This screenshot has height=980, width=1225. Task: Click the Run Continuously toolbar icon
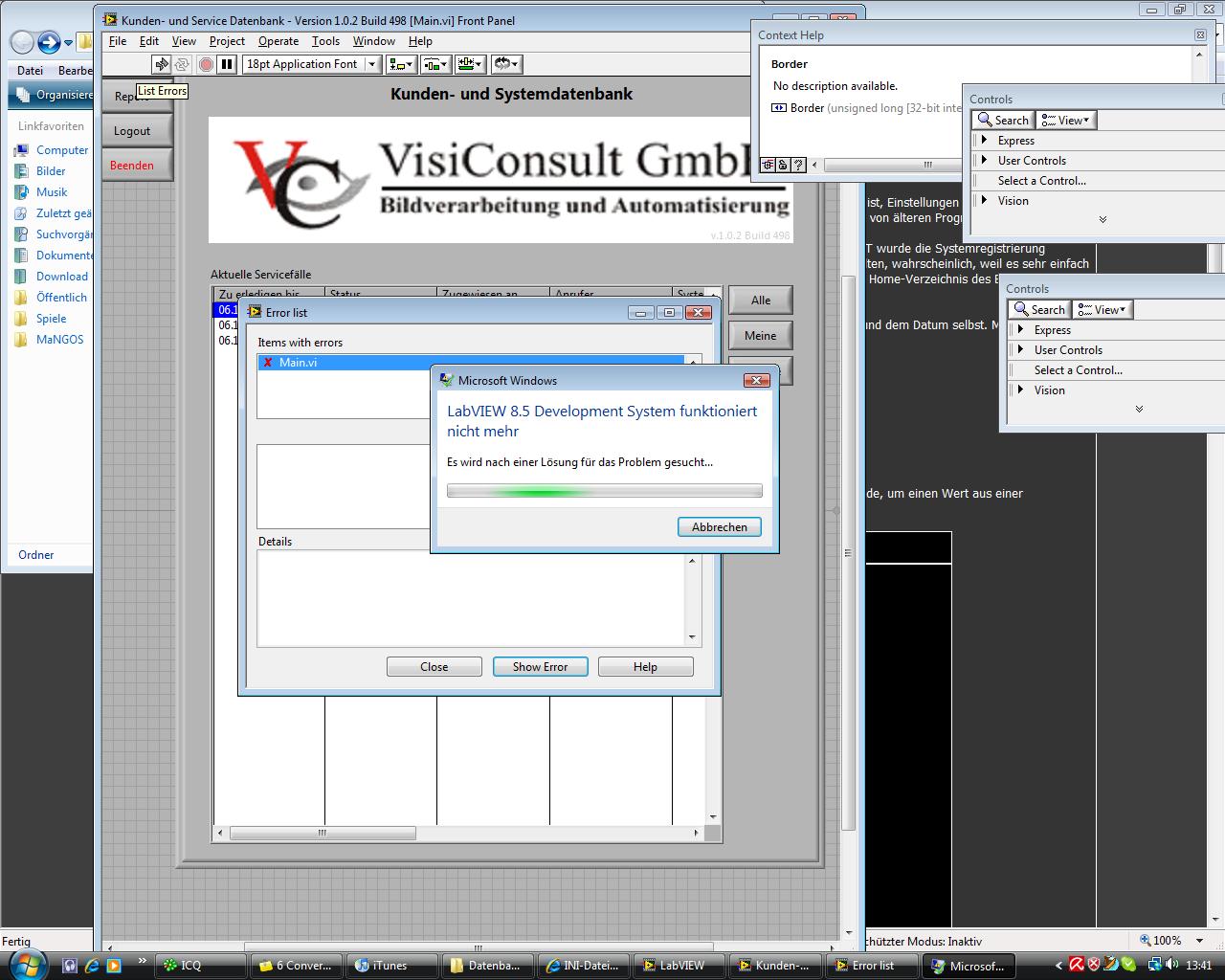[x=182, y=64]
